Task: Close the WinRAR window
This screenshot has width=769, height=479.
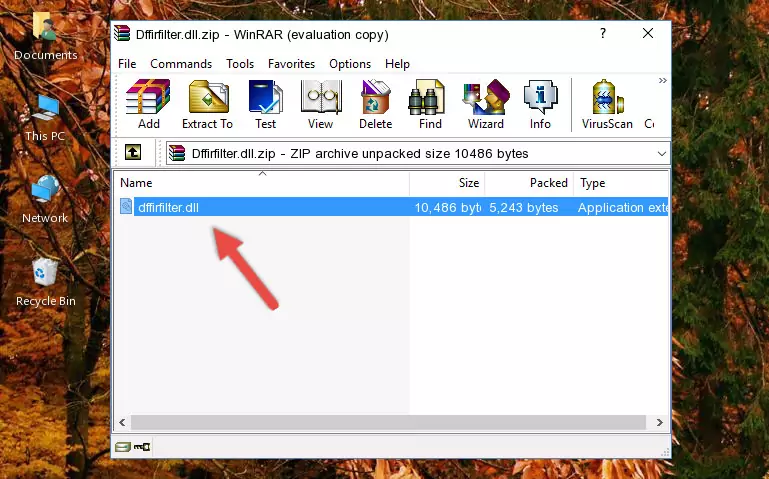Action: point(648,33)
